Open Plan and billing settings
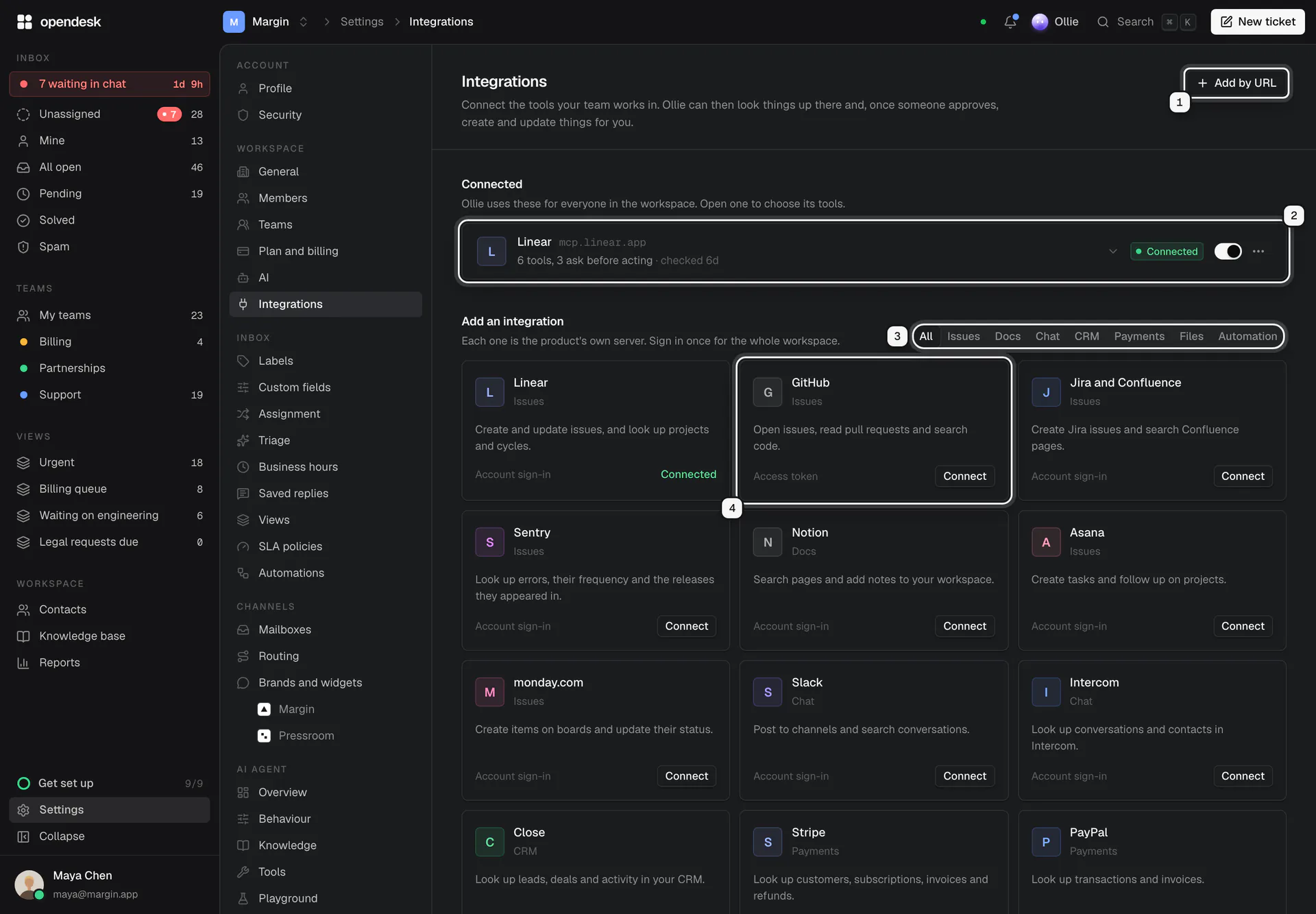The width and height of the screenshot is (1316, 914). pos(326,252)
